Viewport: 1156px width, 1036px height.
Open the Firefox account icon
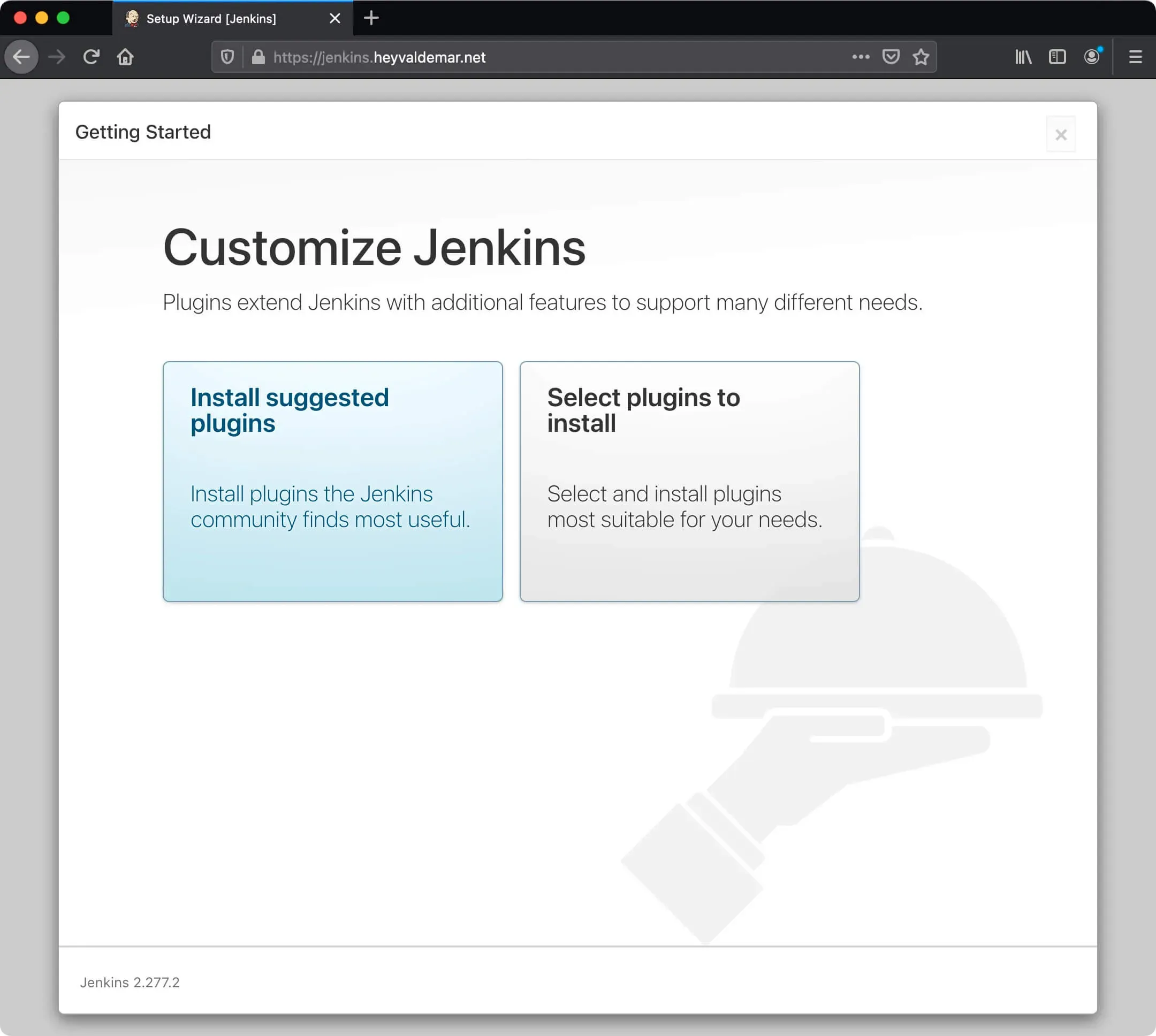click(x=1092, y=57)
